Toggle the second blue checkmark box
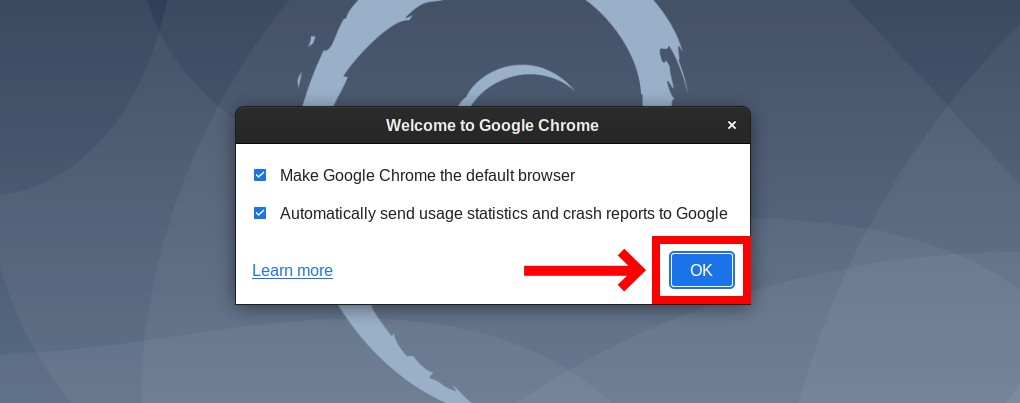The height and width of the screenshot is (403, 1020). click(260, 213)
